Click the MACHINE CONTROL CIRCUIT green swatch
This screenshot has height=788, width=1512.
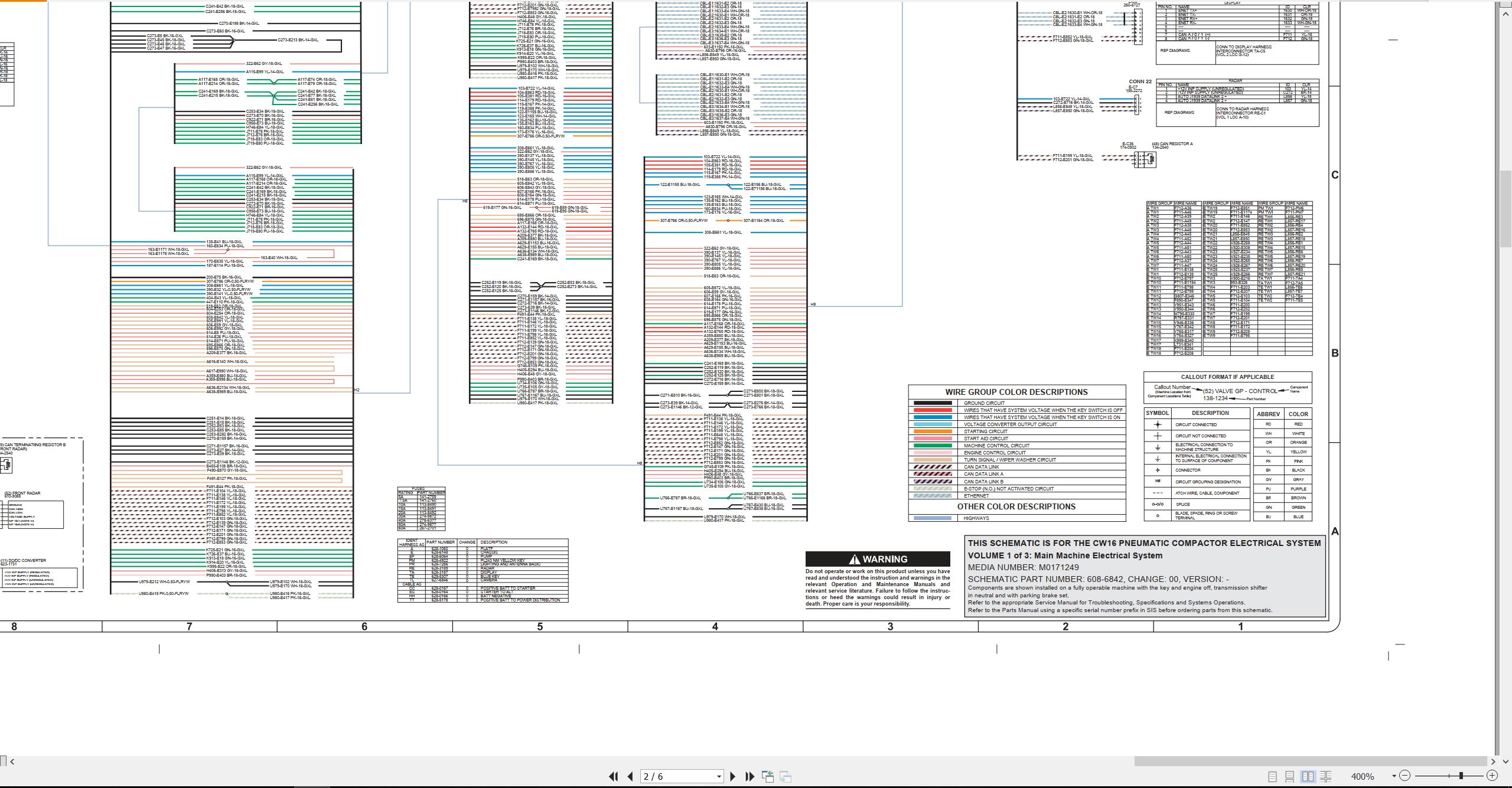pyautogui.click(x=933, y=446)
